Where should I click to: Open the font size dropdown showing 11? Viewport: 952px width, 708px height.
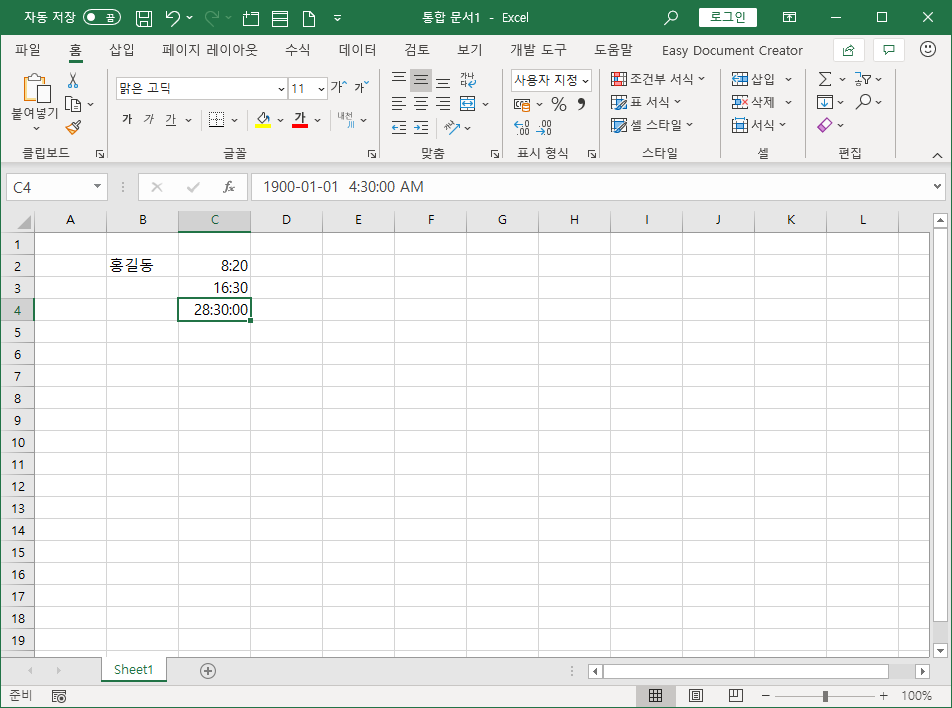[321, 89]
